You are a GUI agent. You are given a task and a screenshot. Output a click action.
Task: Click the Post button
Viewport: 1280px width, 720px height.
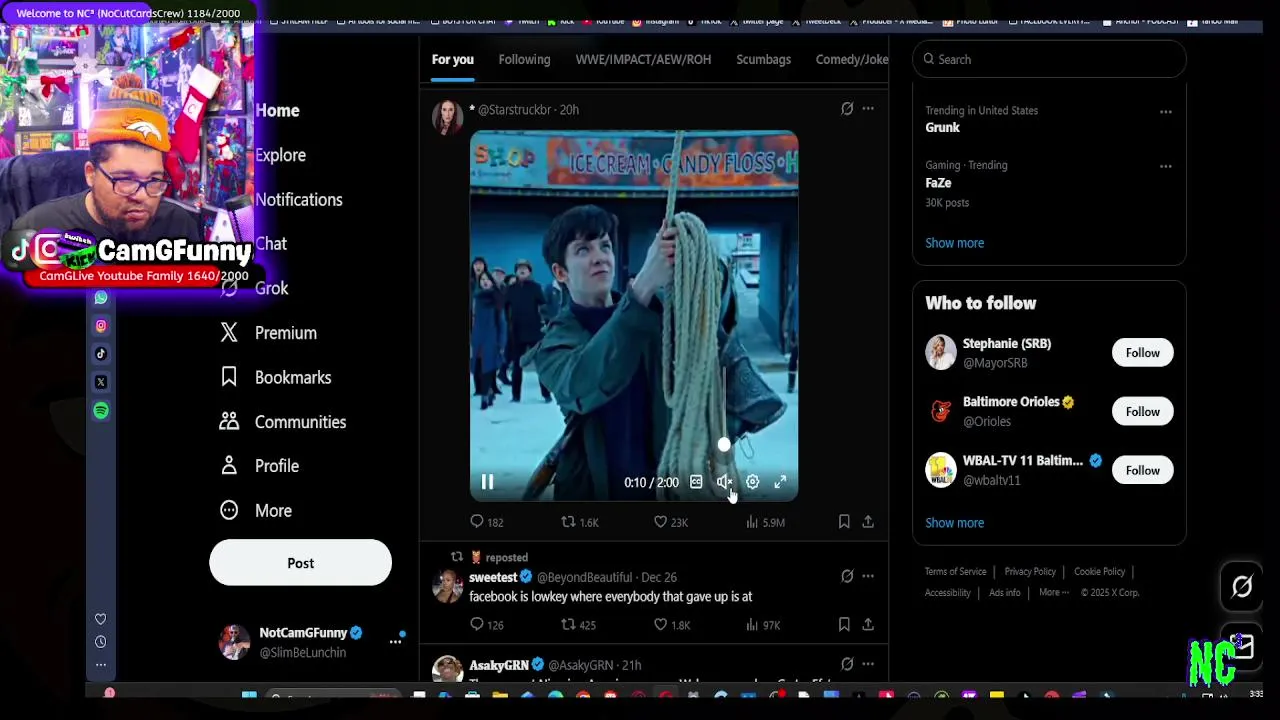coord(300,563)
